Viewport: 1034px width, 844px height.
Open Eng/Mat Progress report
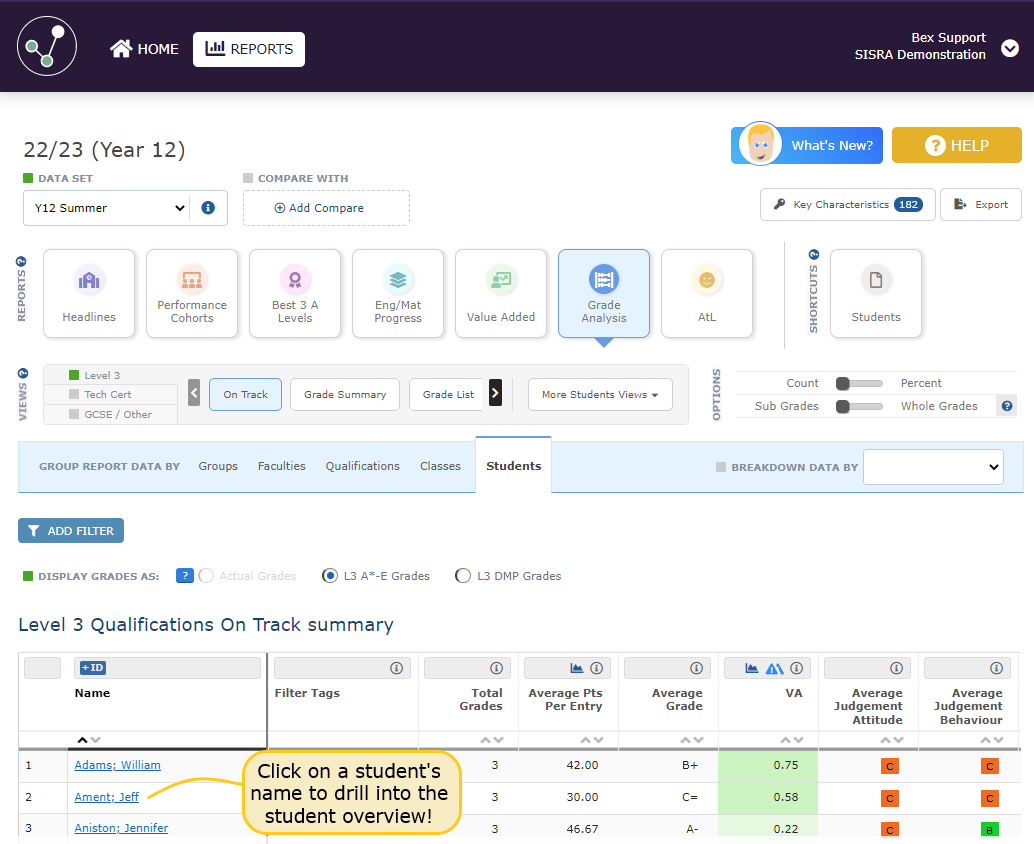click(398, 294)
